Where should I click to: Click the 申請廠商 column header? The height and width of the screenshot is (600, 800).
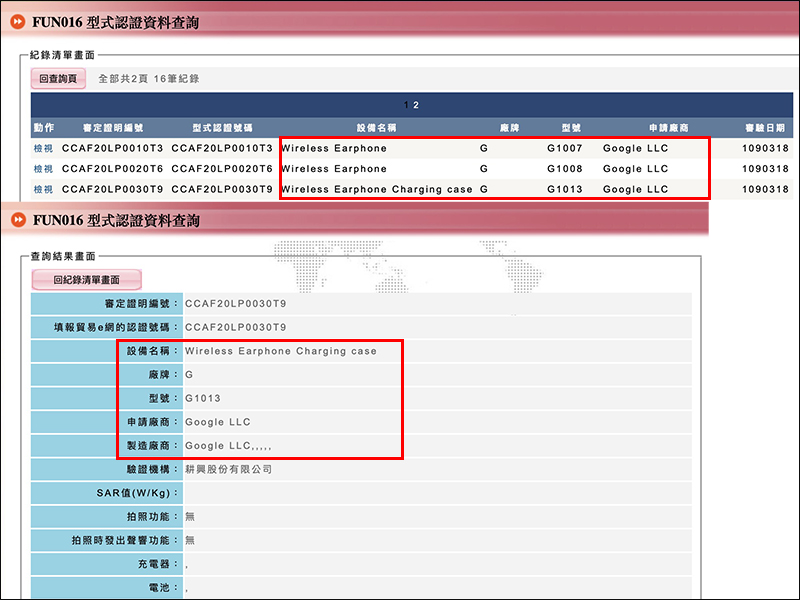coord(666,128)
